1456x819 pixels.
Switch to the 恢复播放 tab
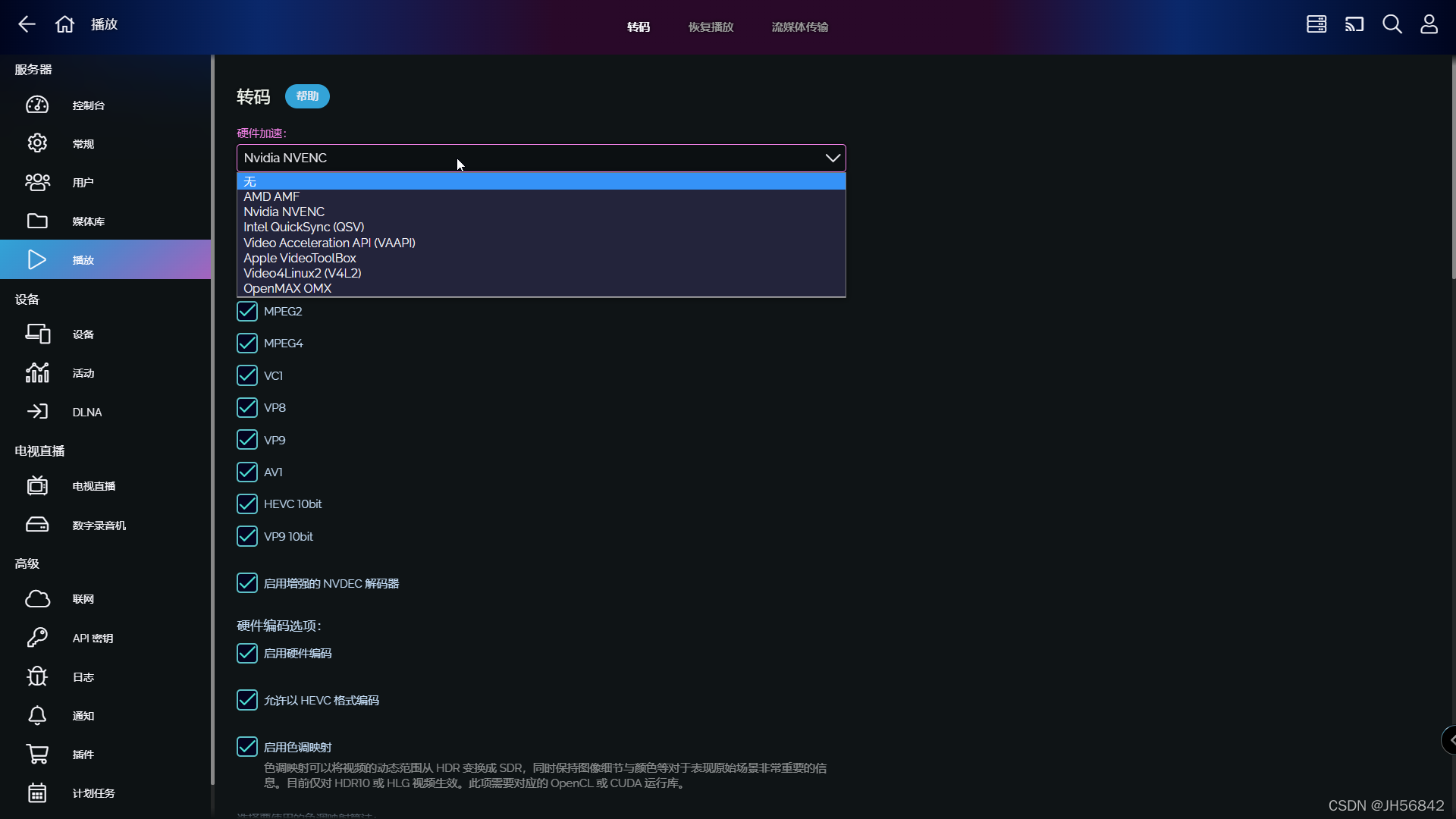pyautogui.click(x=711, y=27)
